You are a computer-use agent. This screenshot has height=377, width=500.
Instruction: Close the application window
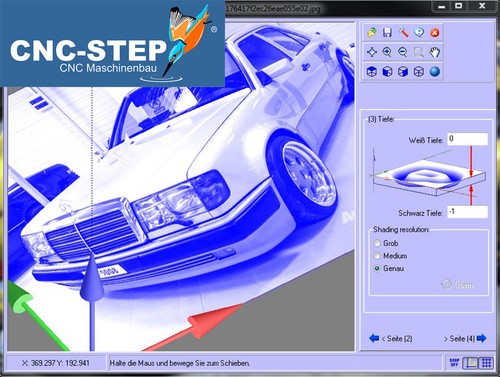pyautogui.click(x=482, y=6)
